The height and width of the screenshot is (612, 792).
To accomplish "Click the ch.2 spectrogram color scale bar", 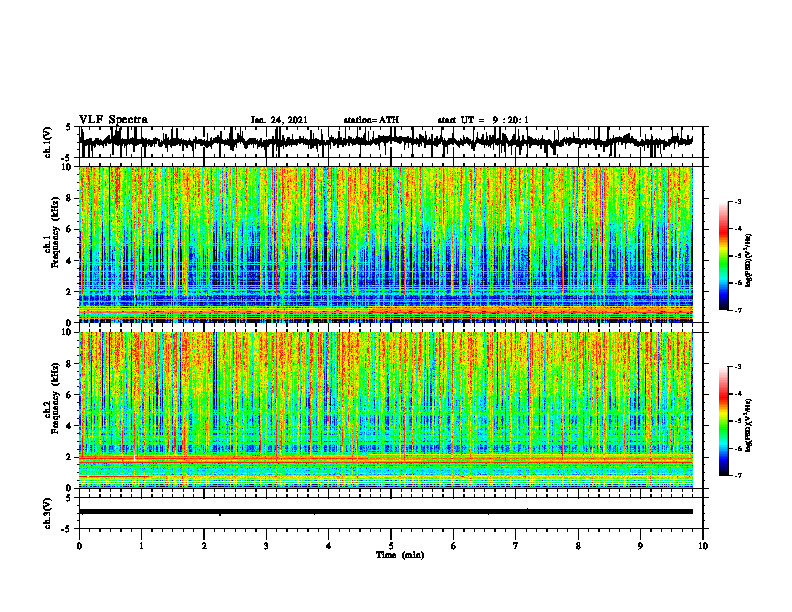I will click(723, 421).
